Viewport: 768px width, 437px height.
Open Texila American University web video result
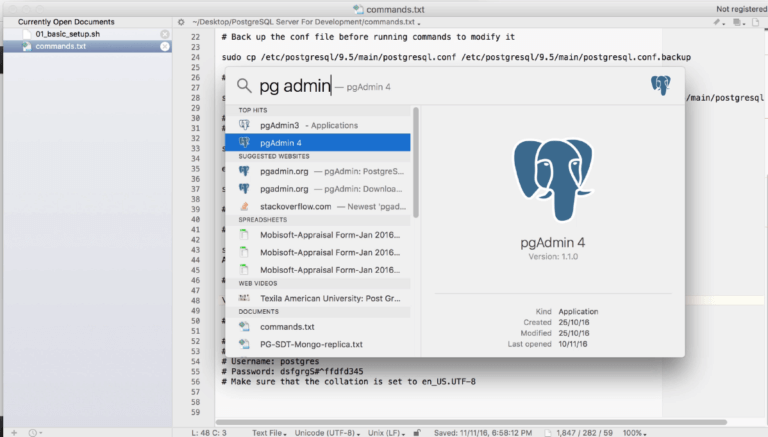coord(318,298)
